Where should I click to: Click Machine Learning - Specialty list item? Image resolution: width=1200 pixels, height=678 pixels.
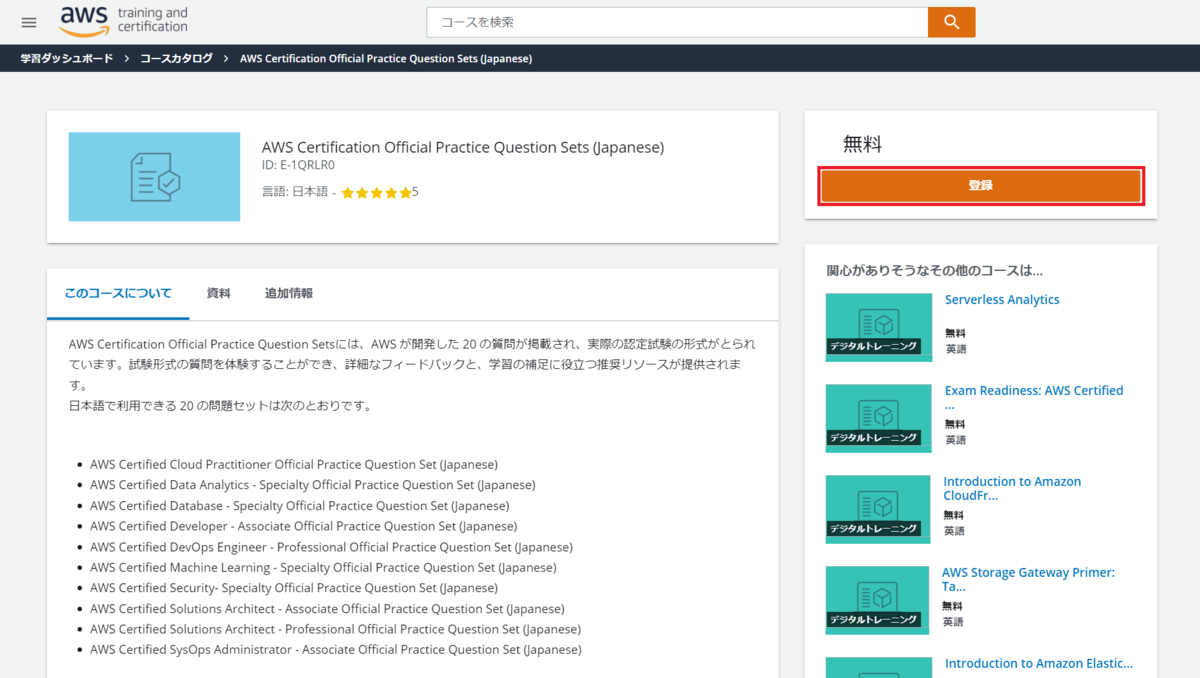(323, 568)
